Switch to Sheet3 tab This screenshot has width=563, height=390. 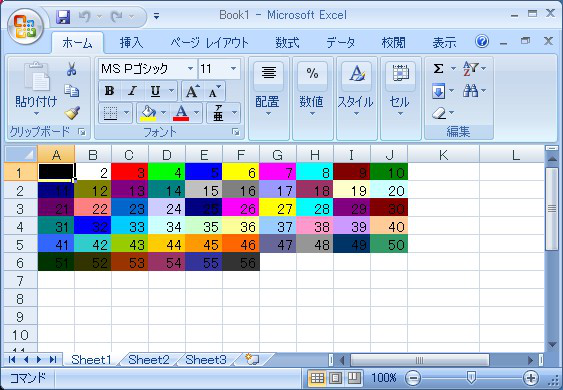point(206,359)
